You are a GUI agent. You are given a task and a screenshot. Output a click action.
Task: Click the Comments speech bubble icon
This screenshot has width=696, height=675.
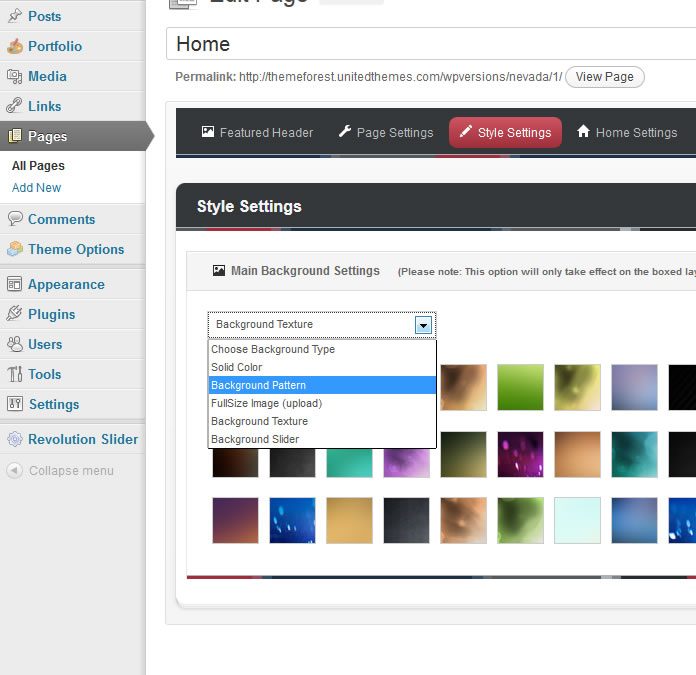[x=15, y=219]
